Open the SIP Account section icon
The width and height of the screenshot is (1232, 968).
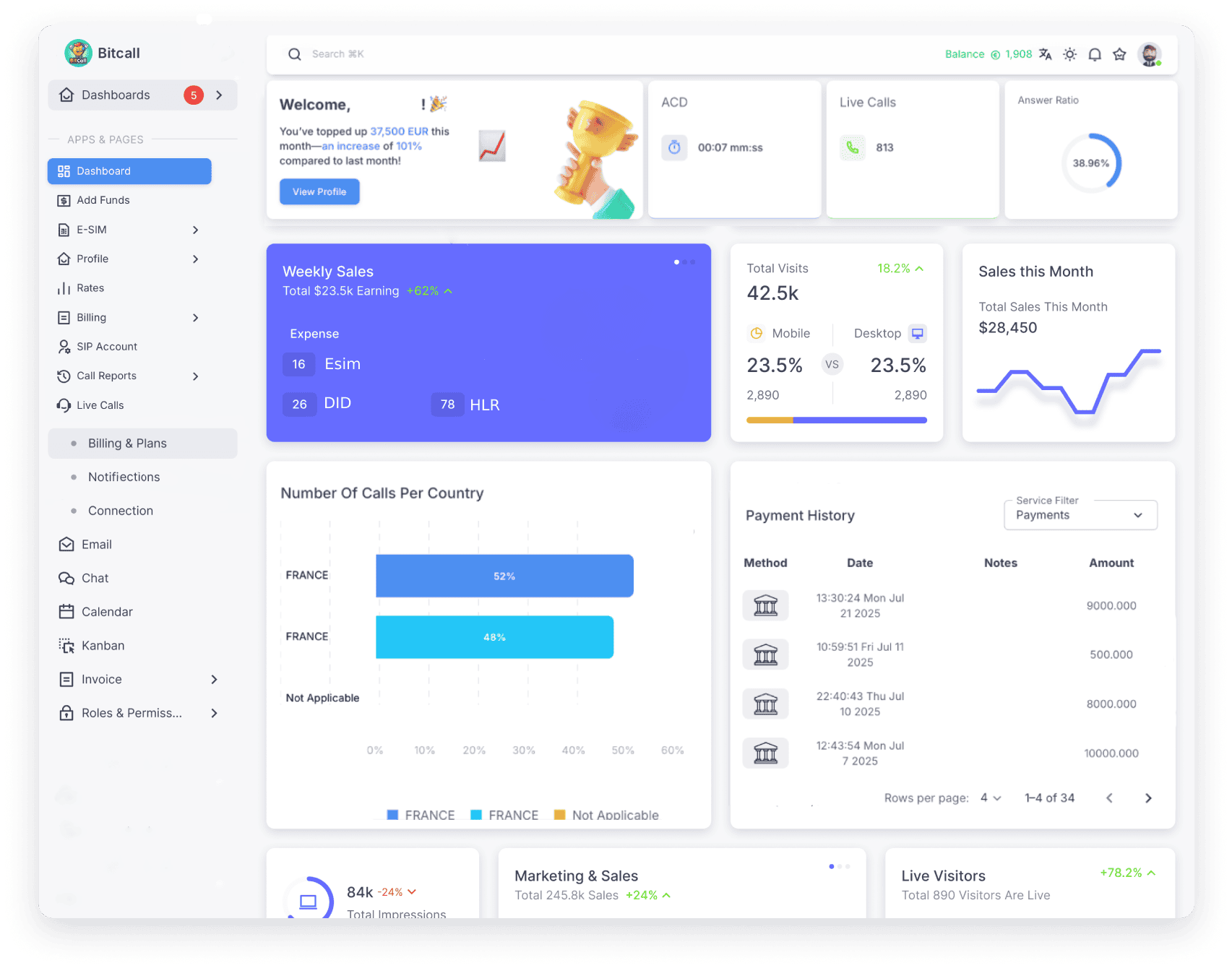pyautogui.click(x=64, y=346)
